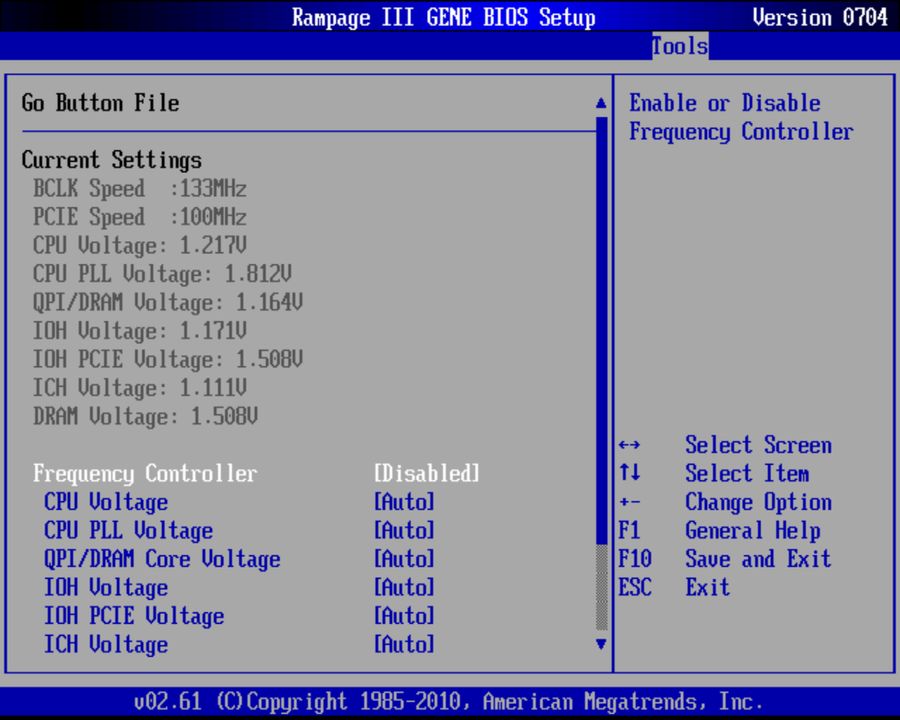Click the scroll down arrow

point(601,644)
